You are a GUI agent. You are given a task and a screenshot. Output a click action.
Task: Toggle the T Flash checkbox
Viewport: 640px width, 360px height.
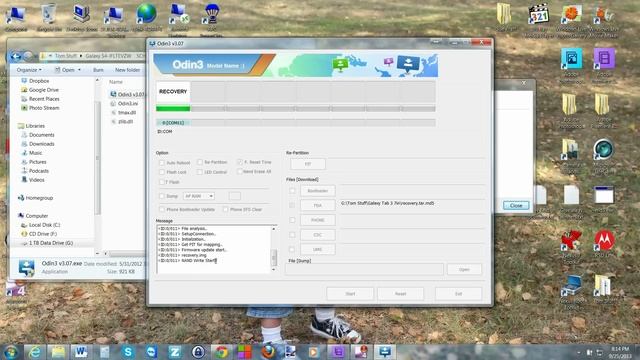point(162,182)
